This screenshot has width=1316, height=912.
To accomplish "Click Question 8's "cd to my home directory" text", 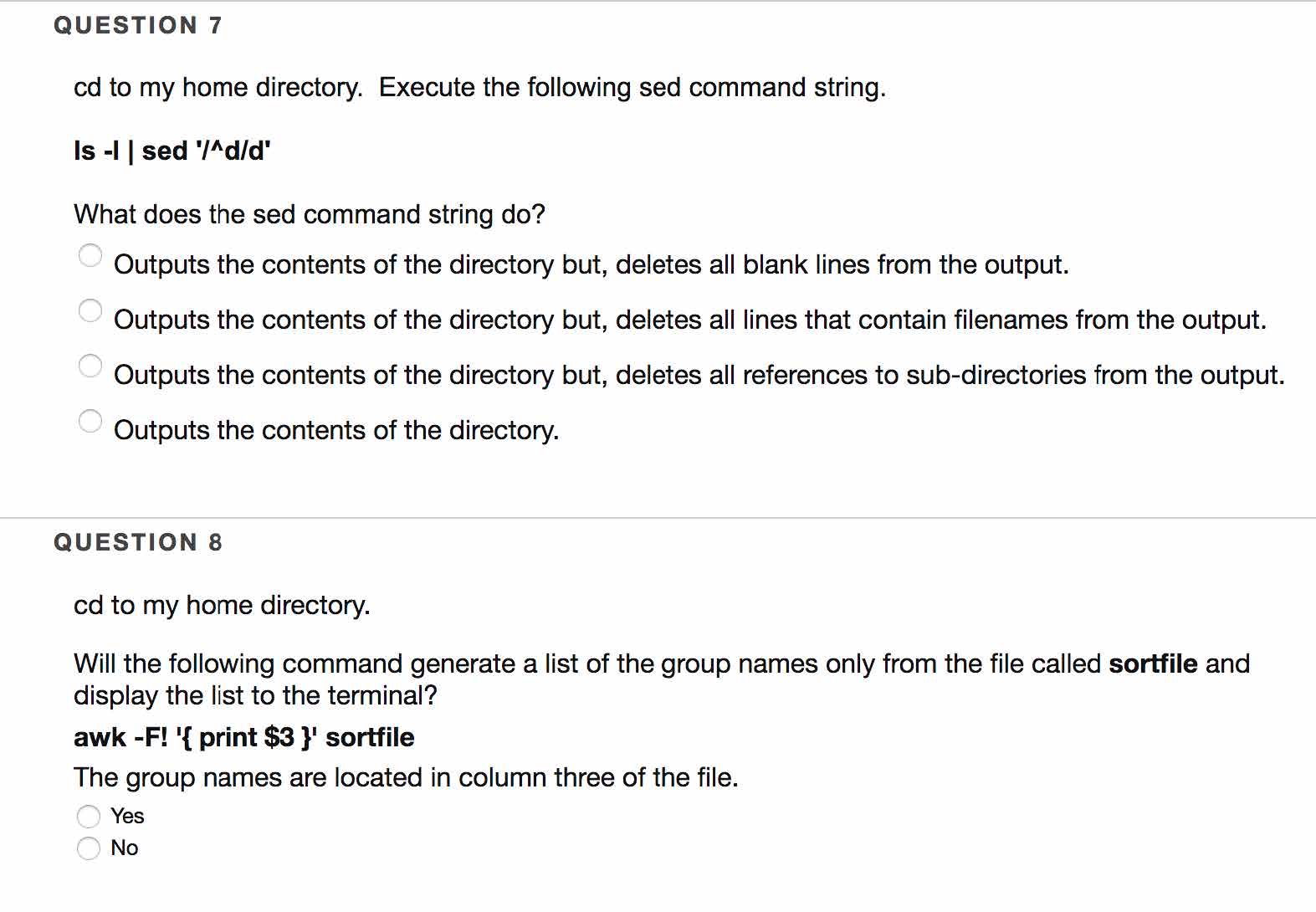I will (222, 605).
